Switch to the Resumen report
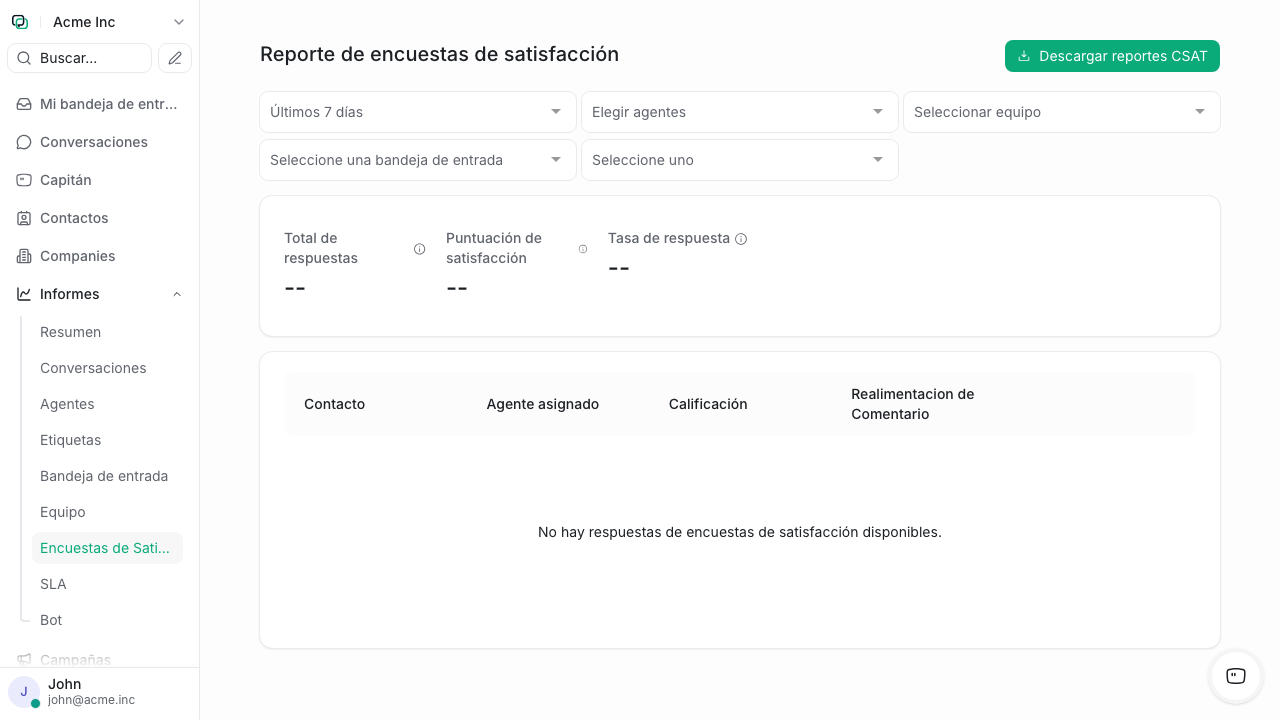The image size is (1280, 720). click(x=70, y=332)
